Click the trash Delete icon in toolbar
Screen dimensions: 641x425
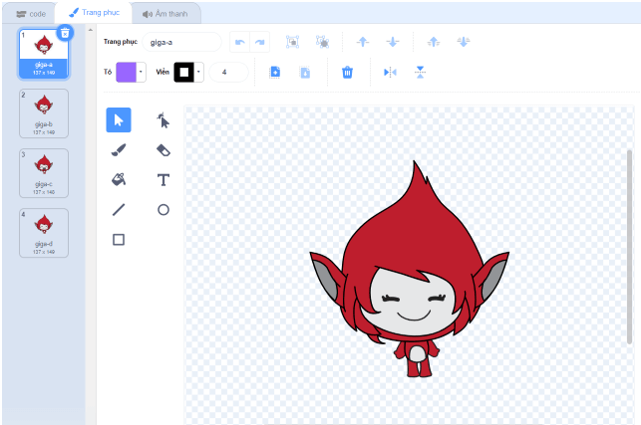point(347,72)
